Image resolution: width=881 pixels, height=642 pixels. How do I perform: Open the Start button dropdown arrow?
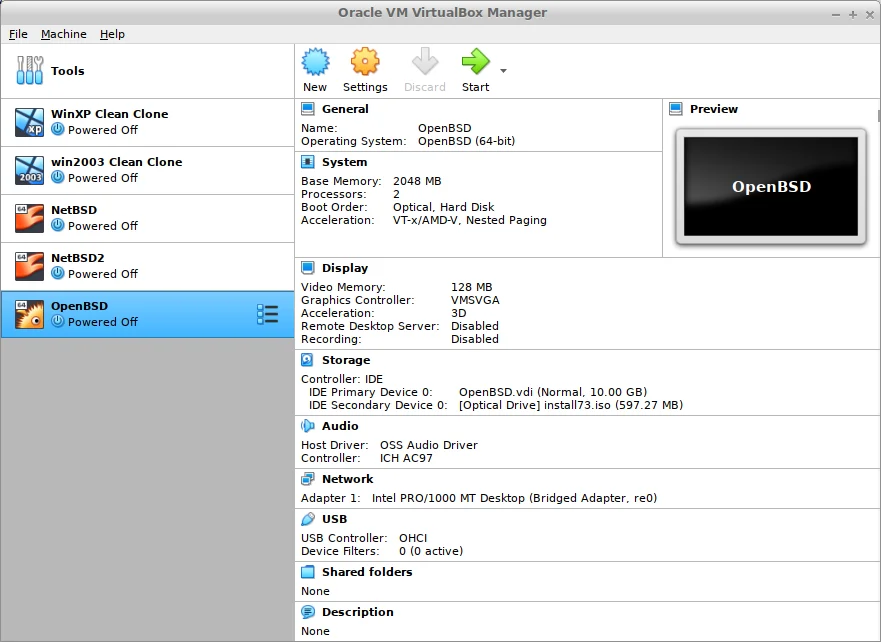pos(503,71)
